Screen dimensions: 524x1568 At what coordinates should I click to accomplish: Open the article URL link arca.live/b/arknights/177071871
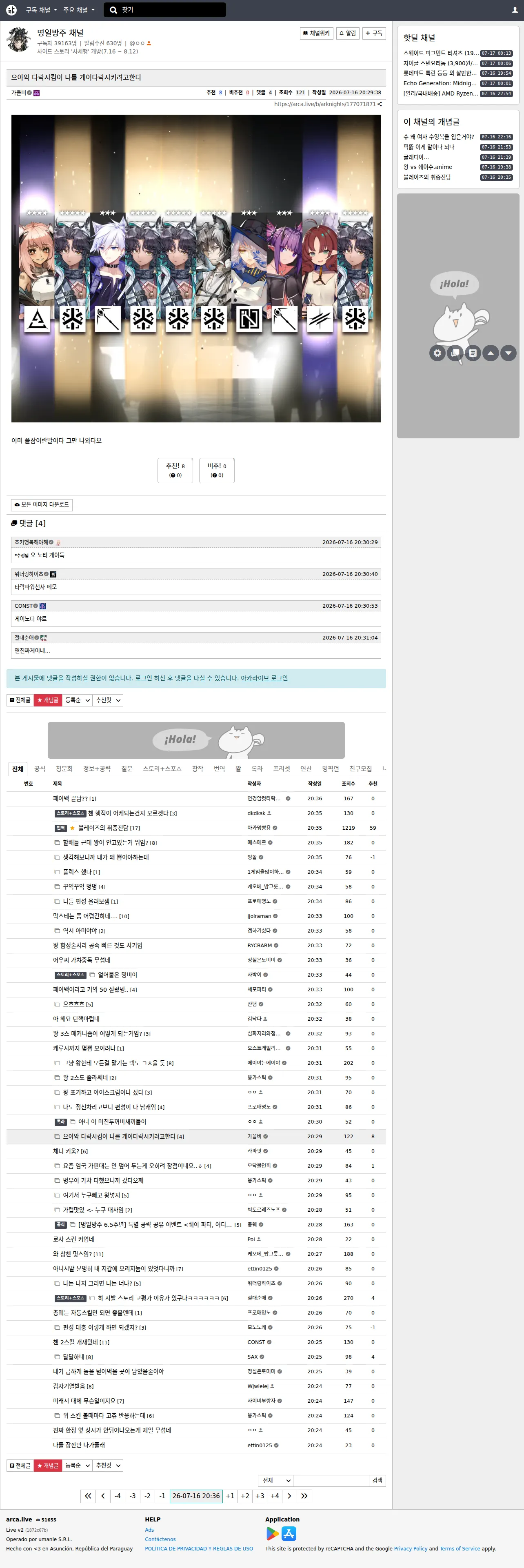325,104
